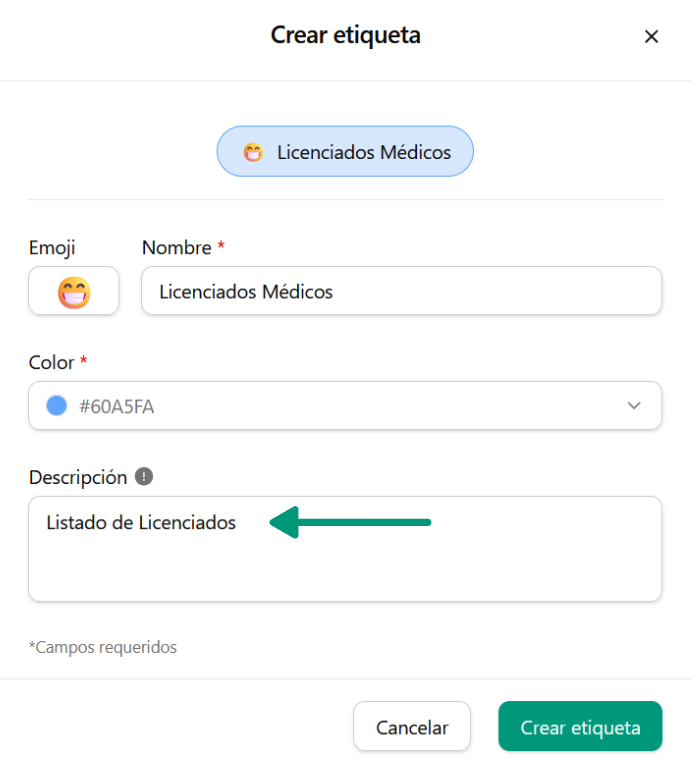Focus the Nombre text field
This screenshot has height=766, width=691.
401,292
